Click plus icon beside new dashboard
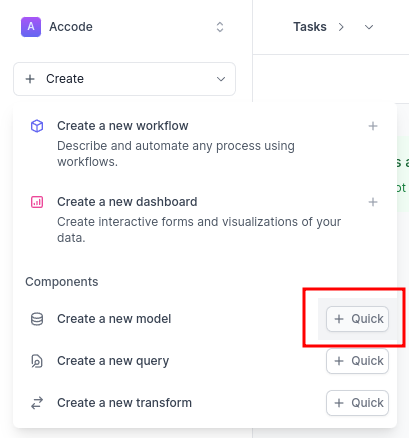Screen dimensions: 409x438 pos(373,202)
